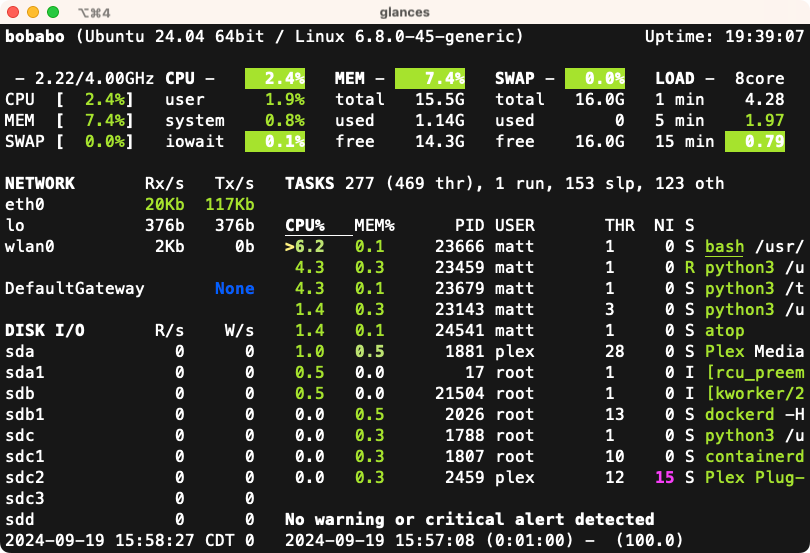Click the containerd process name
This screenshot has height=553, width=810.
click(x=754, y=456)
